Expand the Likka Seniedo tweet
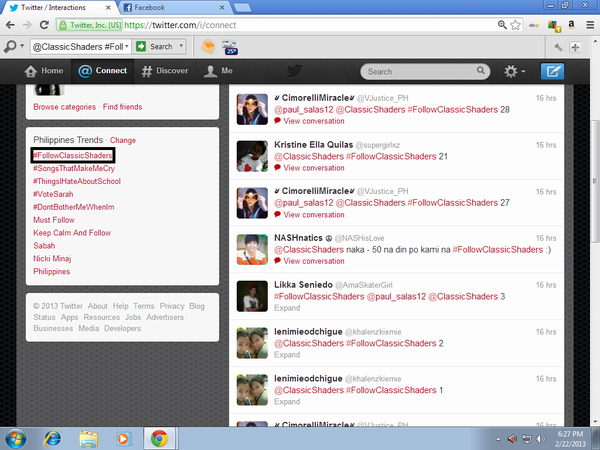The width and height of the screenshot is (600, 450). pyautogui.click(x=287, y=308)
